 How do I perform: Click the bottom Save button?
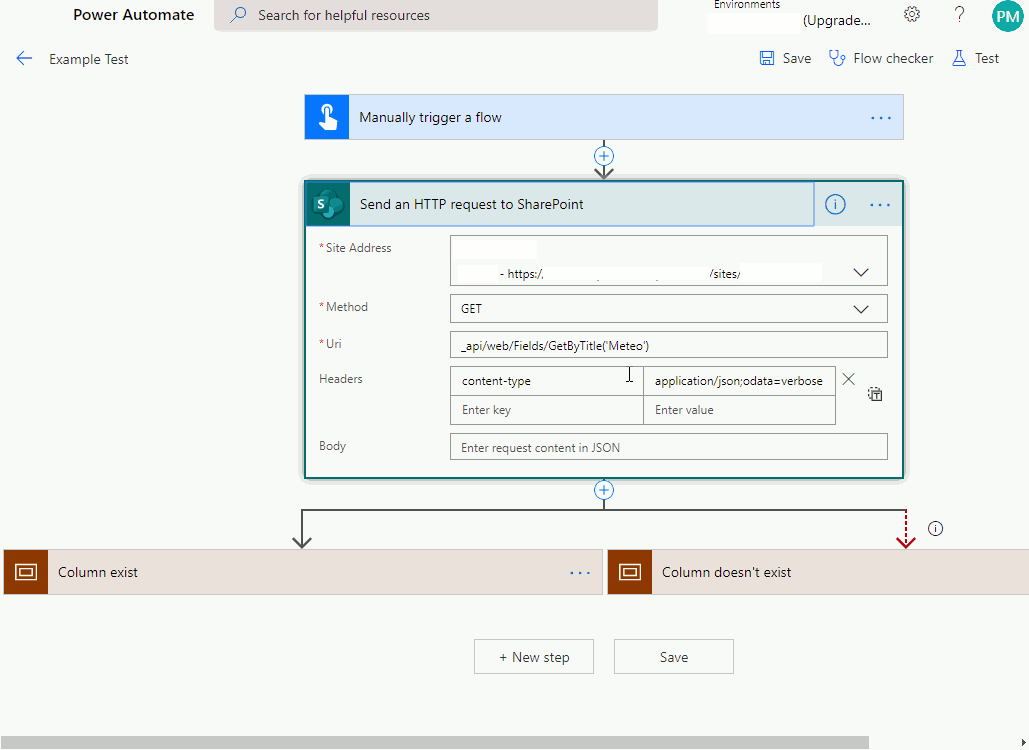(673, 657)
